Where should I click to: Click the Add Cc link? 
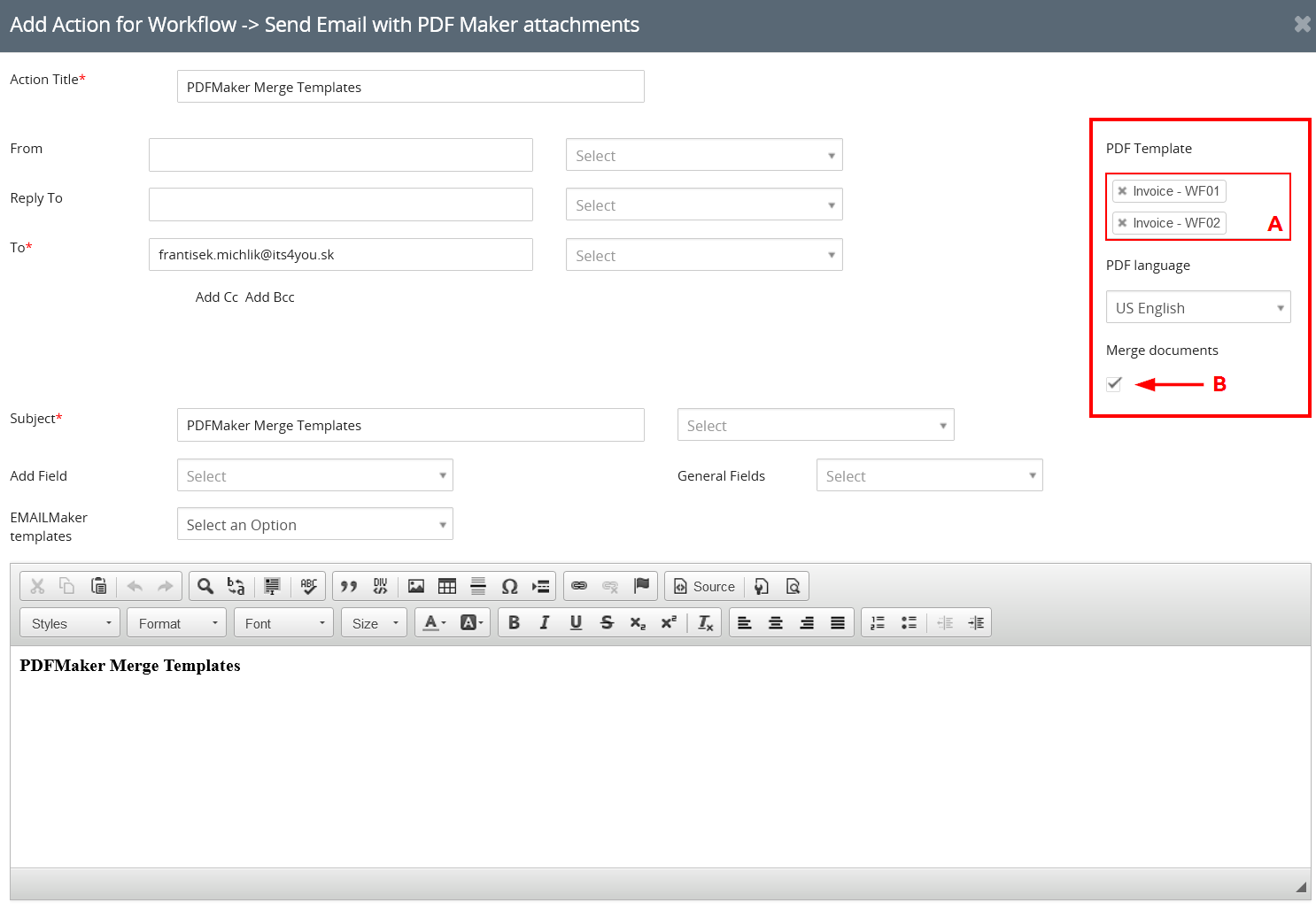(x=217, y=297)
